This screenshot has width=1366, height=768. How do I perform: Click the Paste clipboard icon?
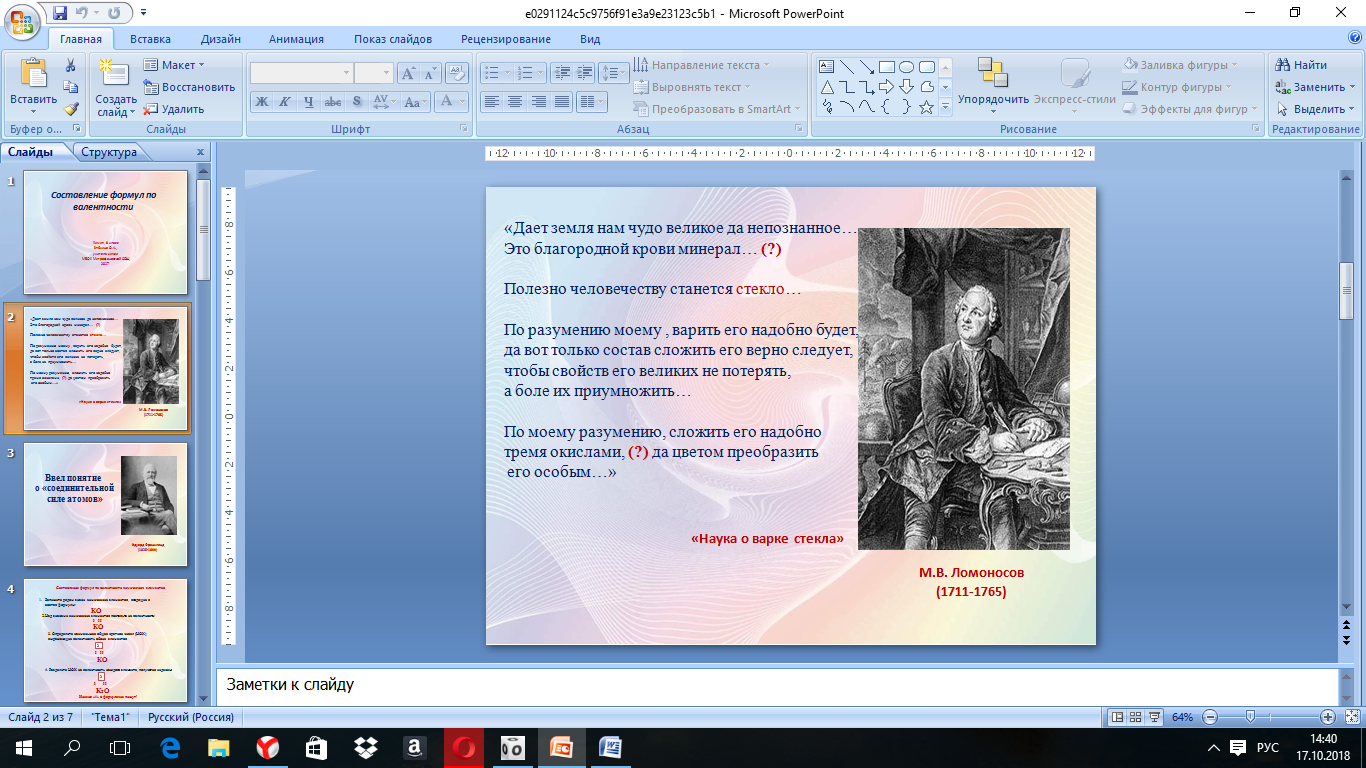pyautogui.click(x=33, y=75)
